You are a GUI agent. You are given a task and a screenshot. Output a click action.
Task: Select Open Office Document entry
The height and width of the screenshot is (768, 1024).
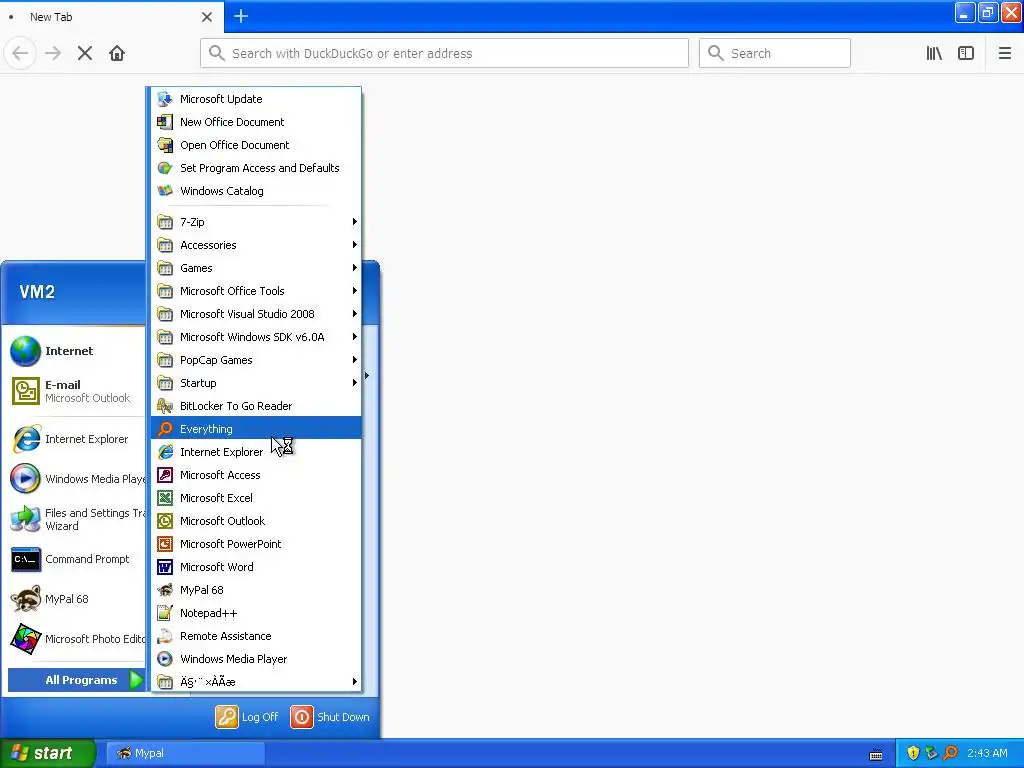[255, 145]
